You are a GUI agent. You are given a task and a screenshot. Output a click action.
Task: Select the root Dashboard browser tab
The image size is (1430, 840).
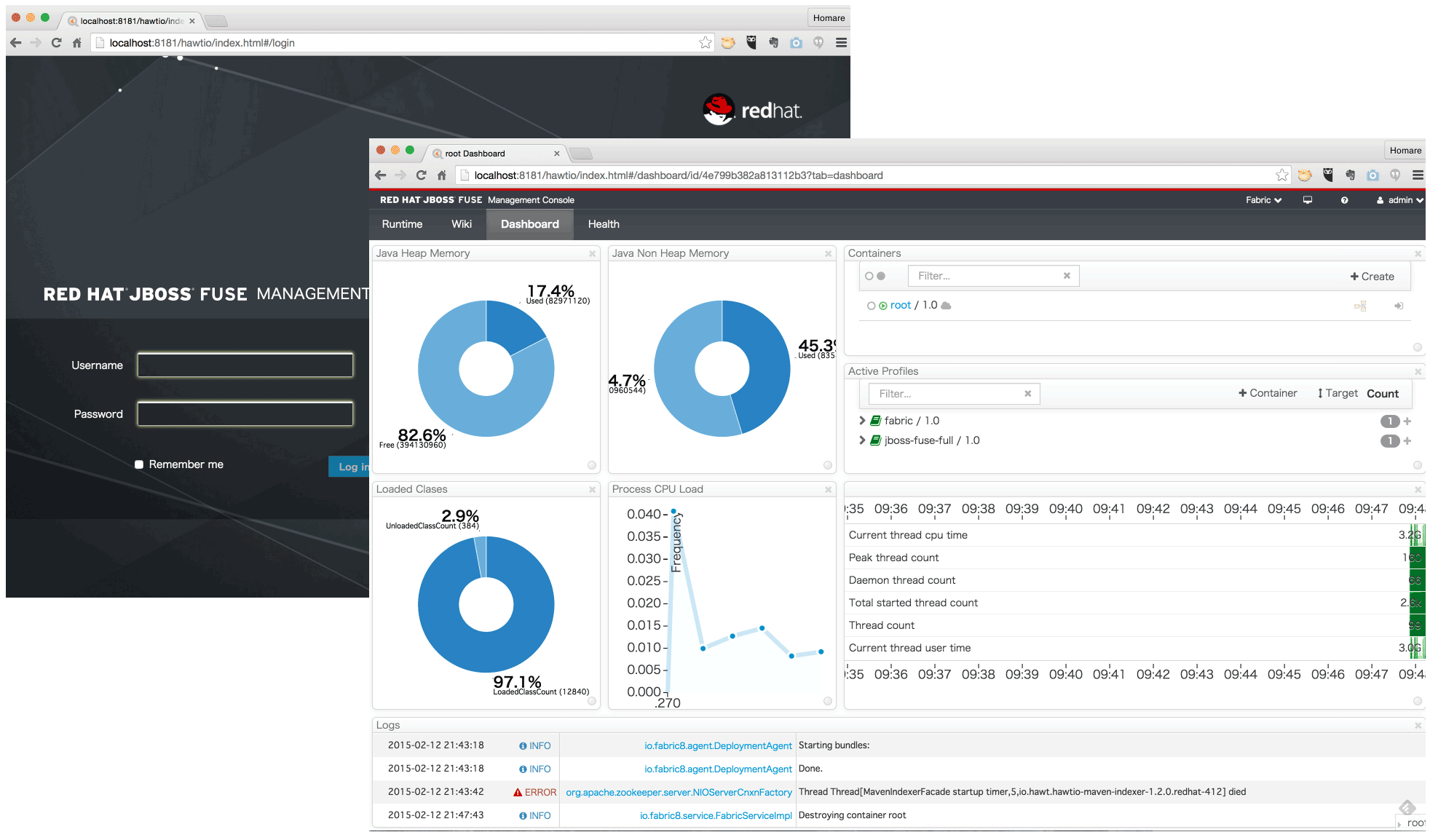[x=495, y=154]
